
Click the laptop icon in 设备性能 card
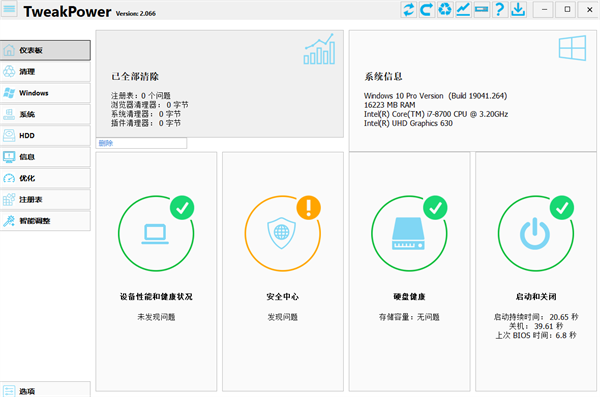click(x=155, y=234)
